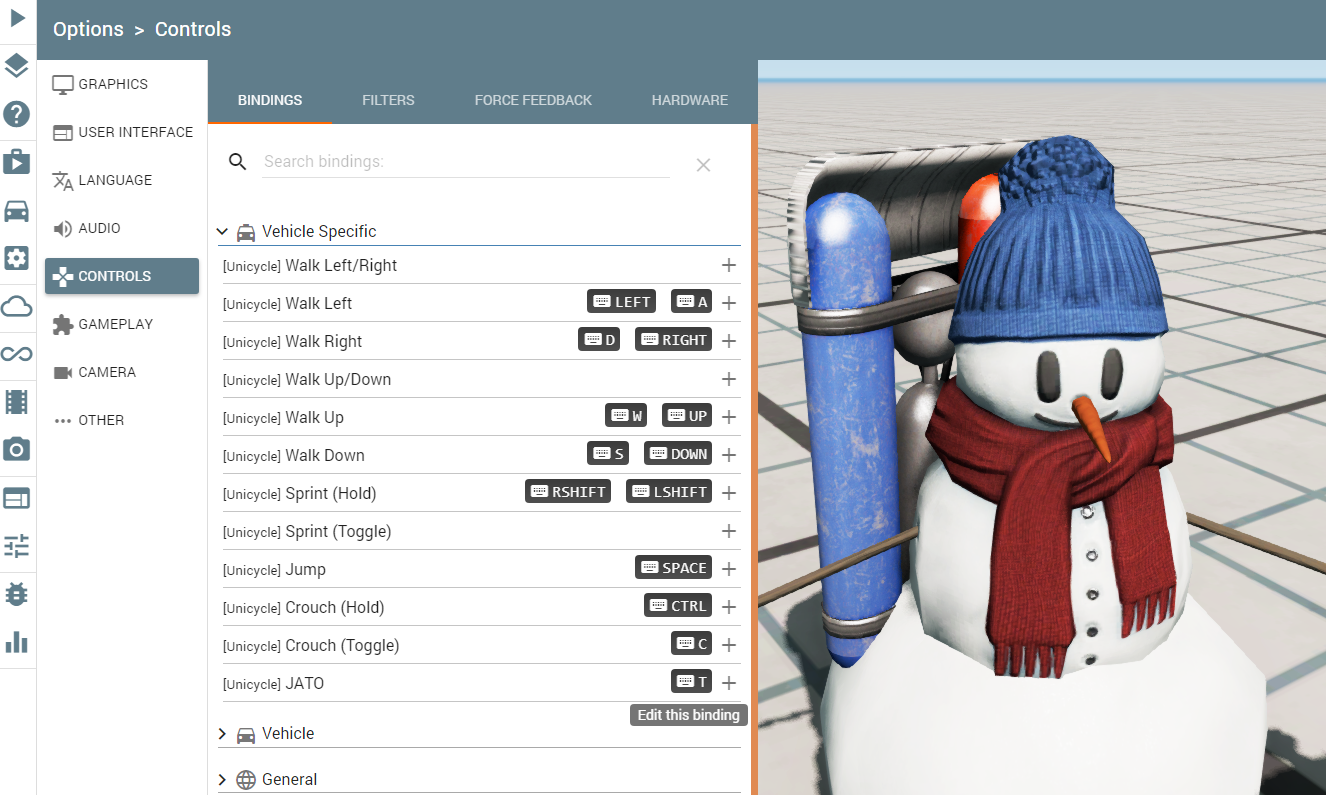
Task: Click the Search bindings input field
Action: coord(466,162)
